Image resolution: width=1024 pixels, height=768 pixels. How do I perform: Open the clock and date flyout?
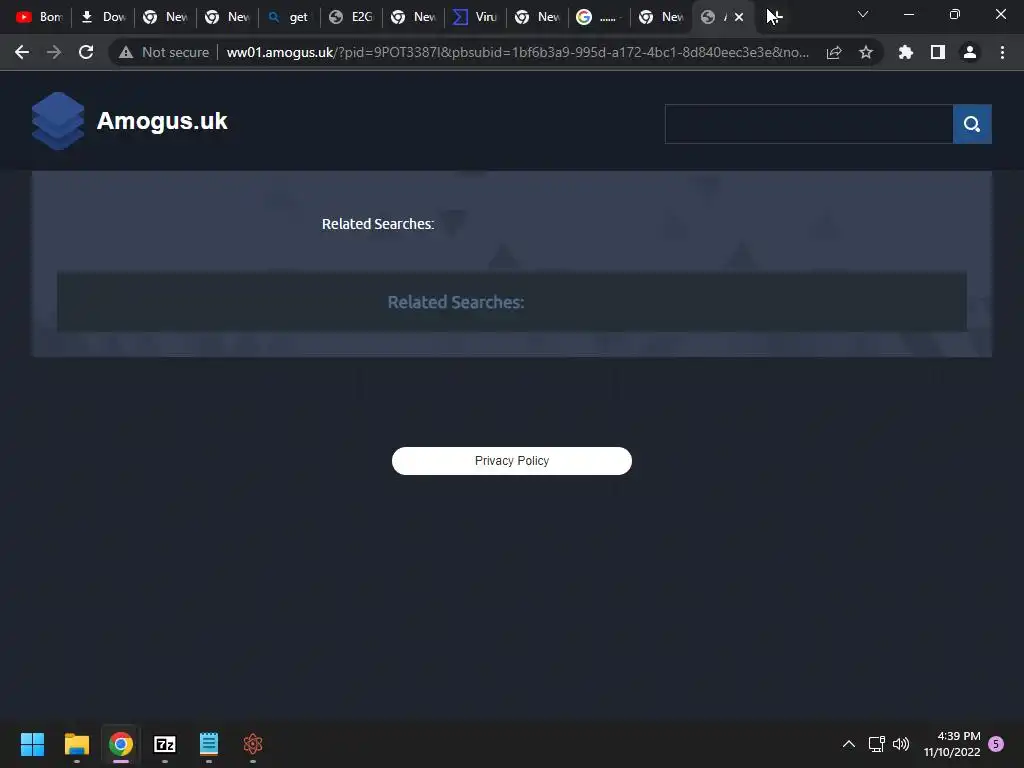click(x=952, y=744)
